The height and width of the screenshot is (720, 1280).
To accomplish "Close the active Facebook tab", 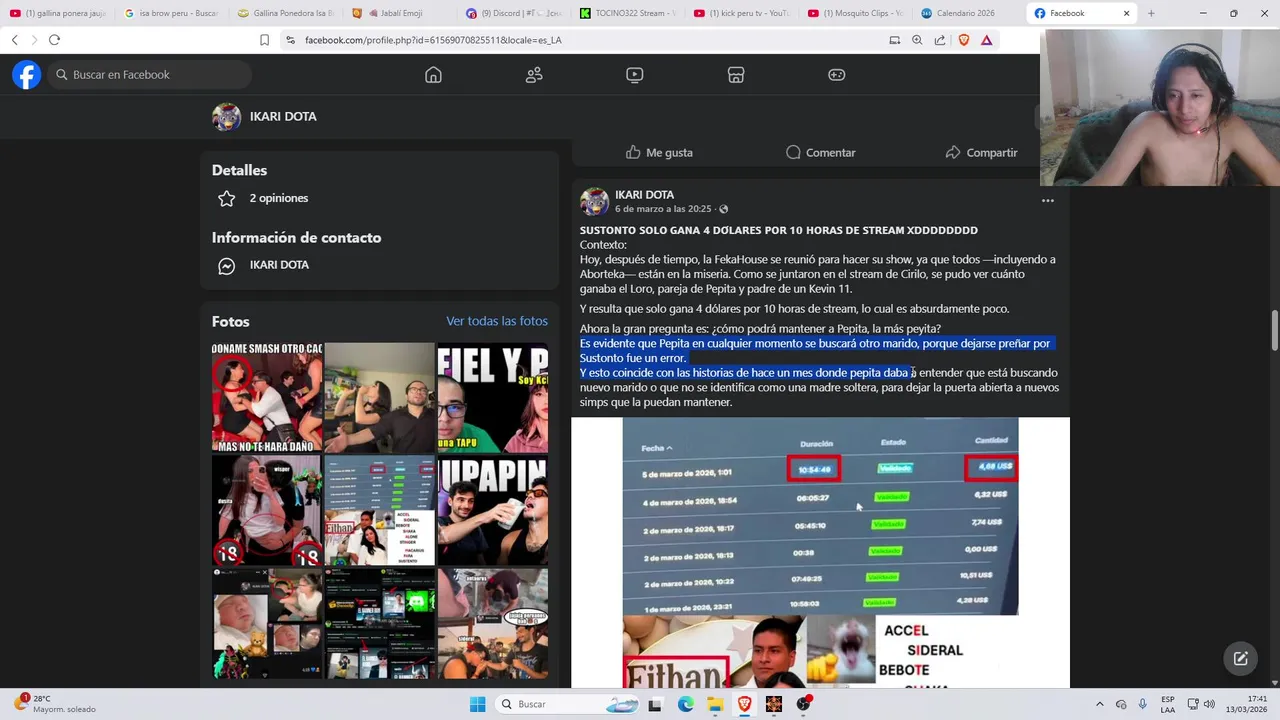I will click(1126, 13).
